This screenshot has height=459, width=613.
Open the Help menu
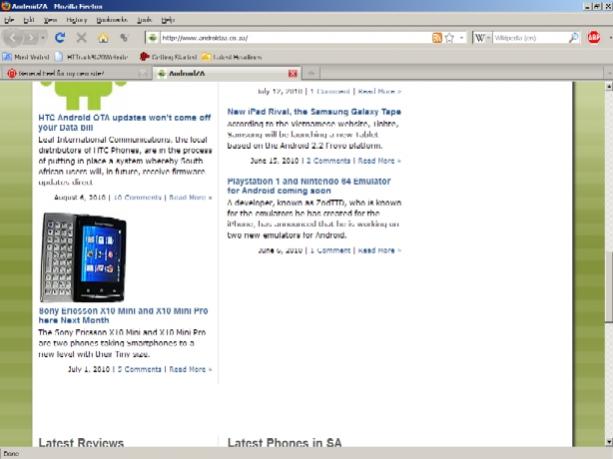pos(168,20)
